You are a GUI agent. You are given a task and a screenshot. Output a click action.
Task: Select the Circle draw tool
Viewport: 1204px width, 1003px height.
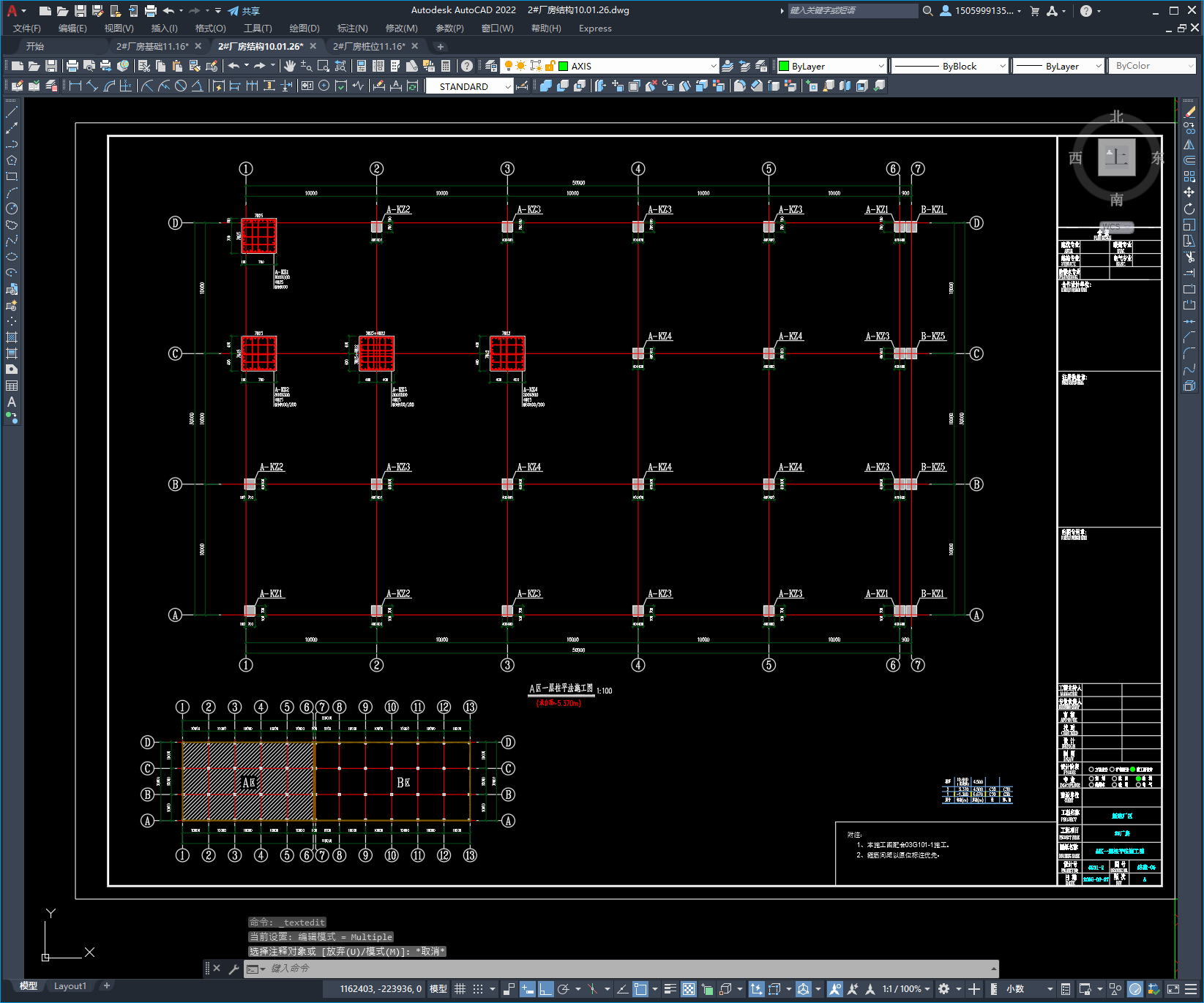[x=12, y=209]
